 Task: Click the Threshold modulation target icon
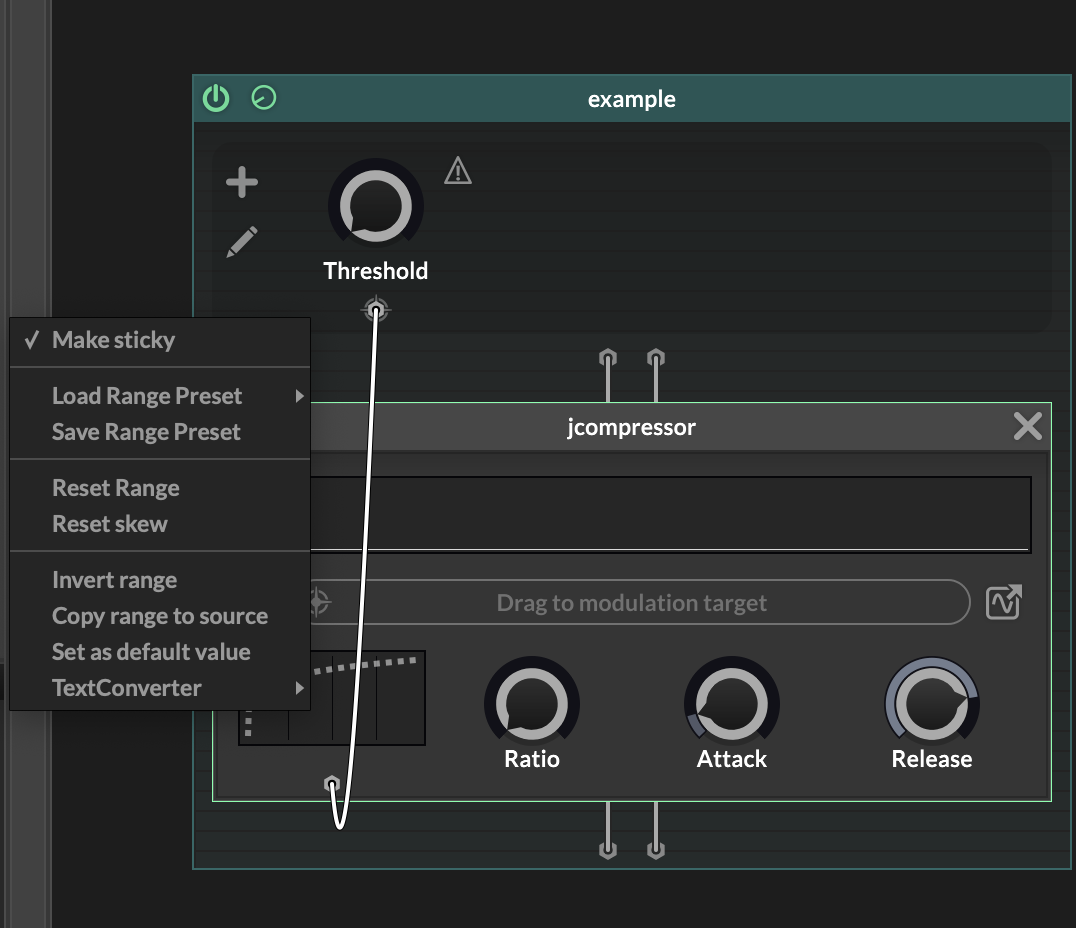(x=376, y=311)
